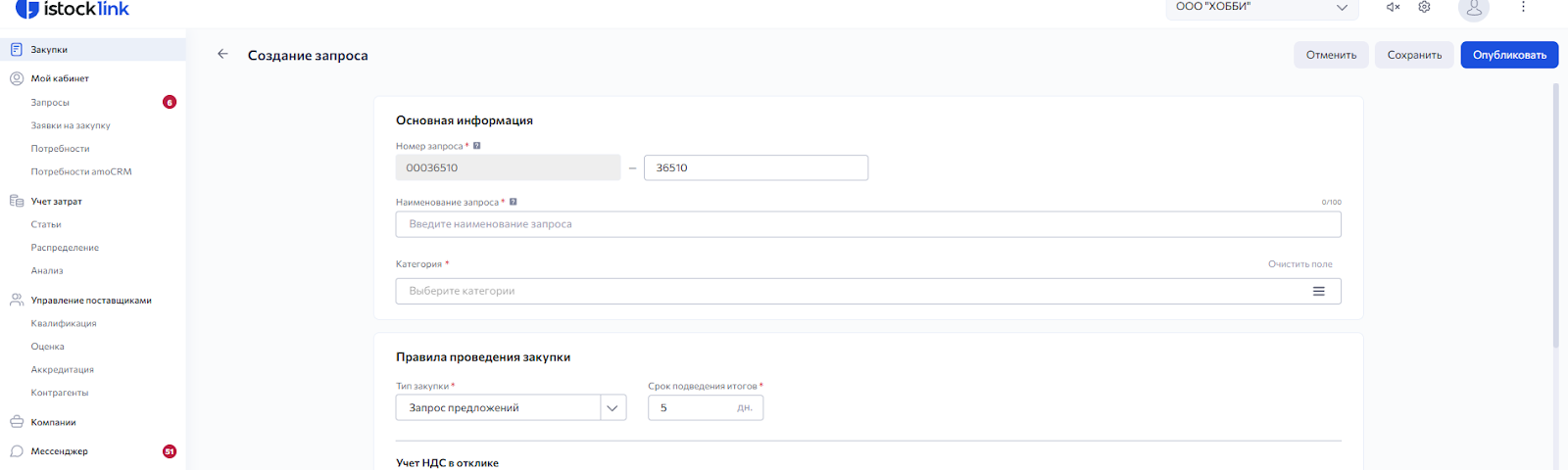
Task: Go to Мессенджер in the sidebar
Action: pyautogui.click(x=59, y=451)
